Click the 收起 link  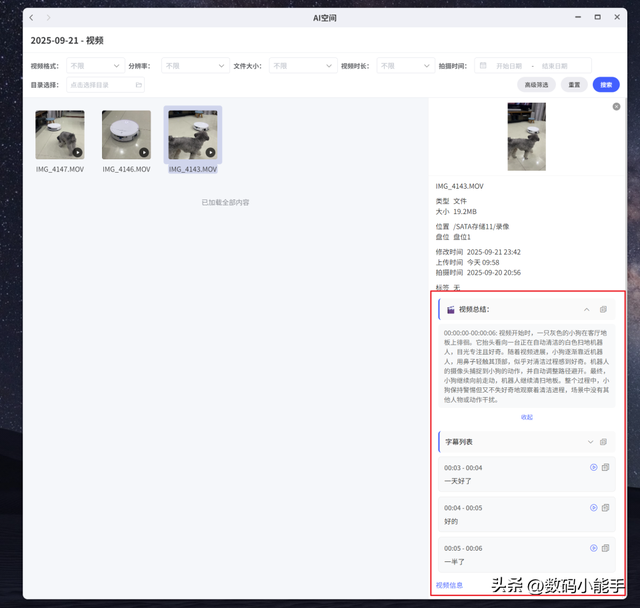tap(527, 417)
